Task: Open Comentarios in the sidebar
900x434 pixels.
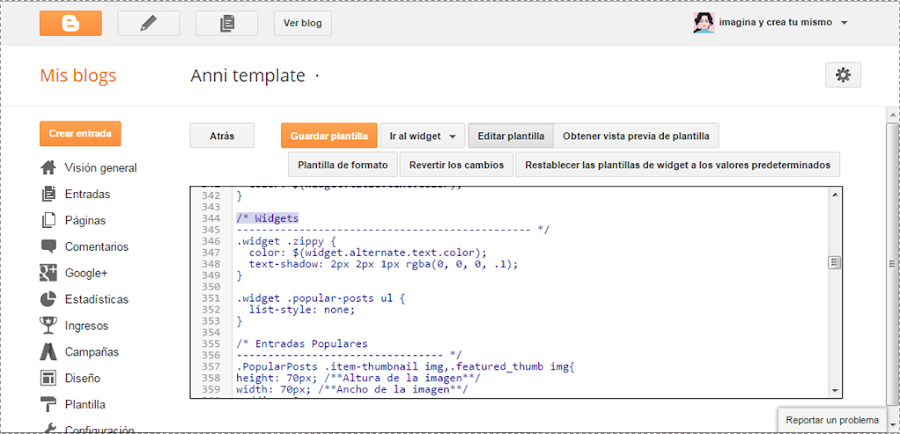Action: click(96, 246)
